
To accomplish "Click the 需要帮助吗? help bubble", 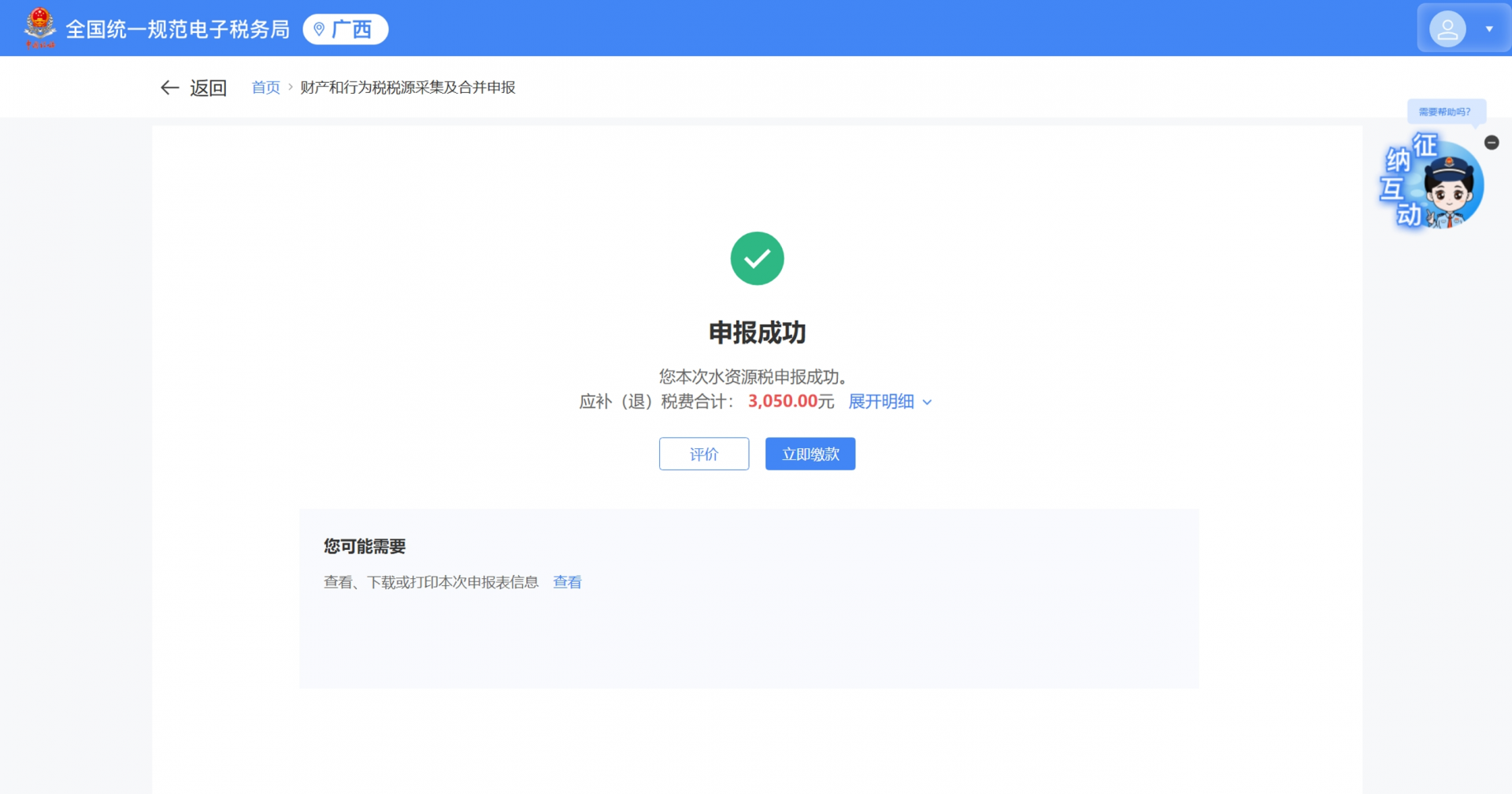I will tap(1444, 112).
